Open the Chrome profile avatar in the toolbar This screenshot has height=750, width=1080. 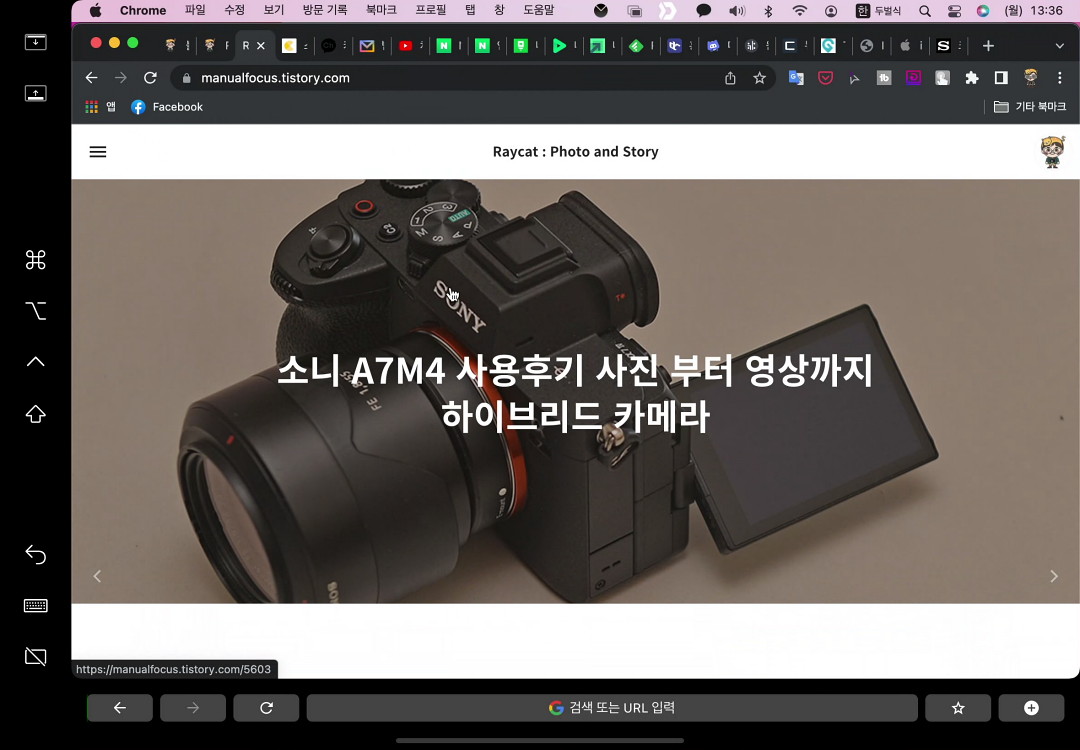(1030, 77)
